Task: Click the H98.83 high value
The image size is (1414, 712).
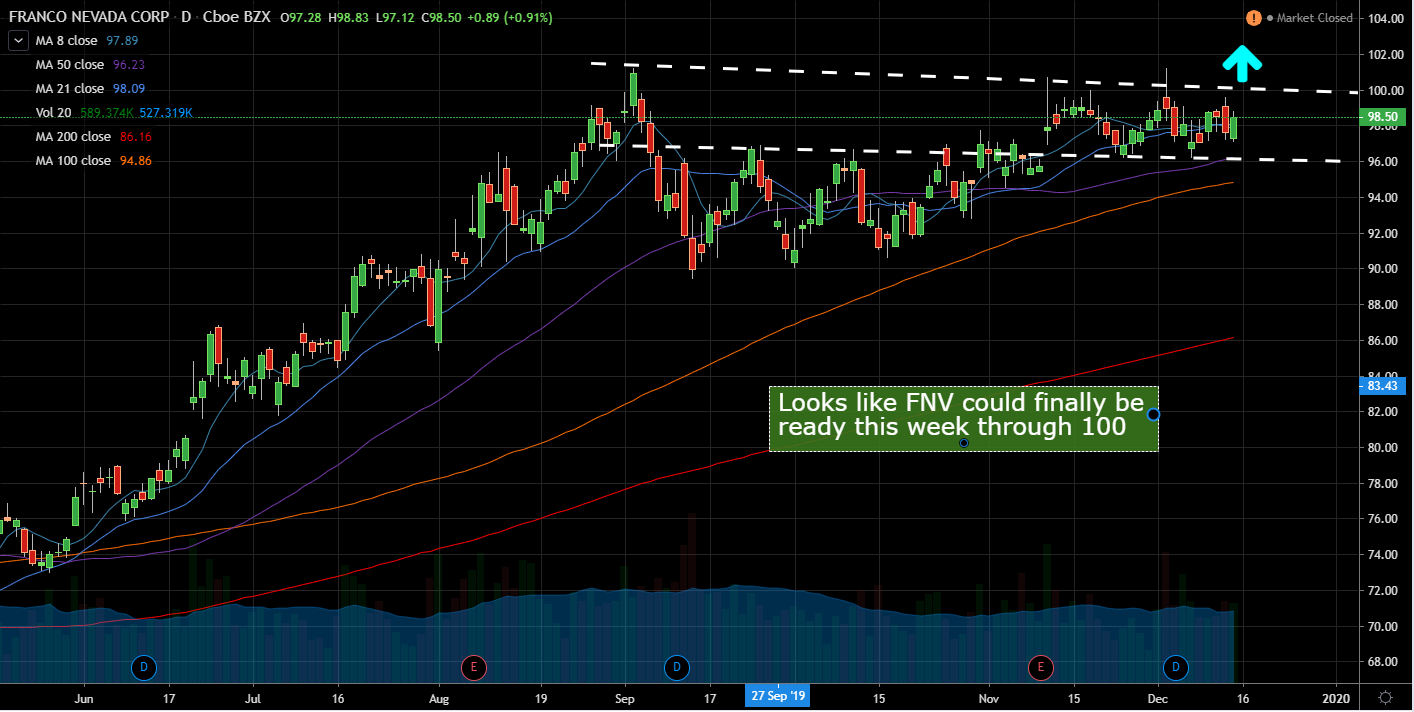Action: coord(346,18)
